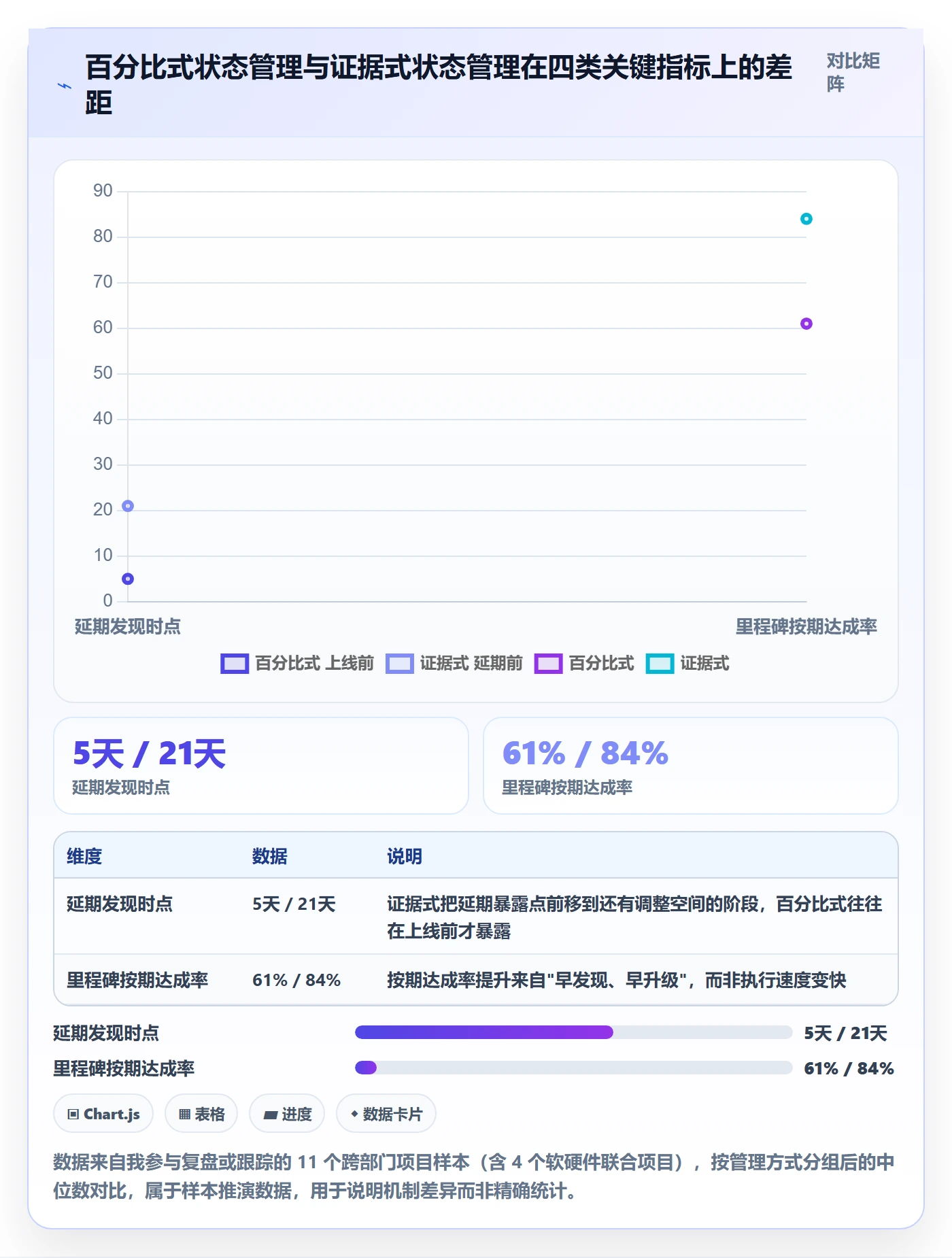952x1258 pixels.
Task: Click the explanation starting 证据式把延期暴露点前移
Action: [634, 917]
